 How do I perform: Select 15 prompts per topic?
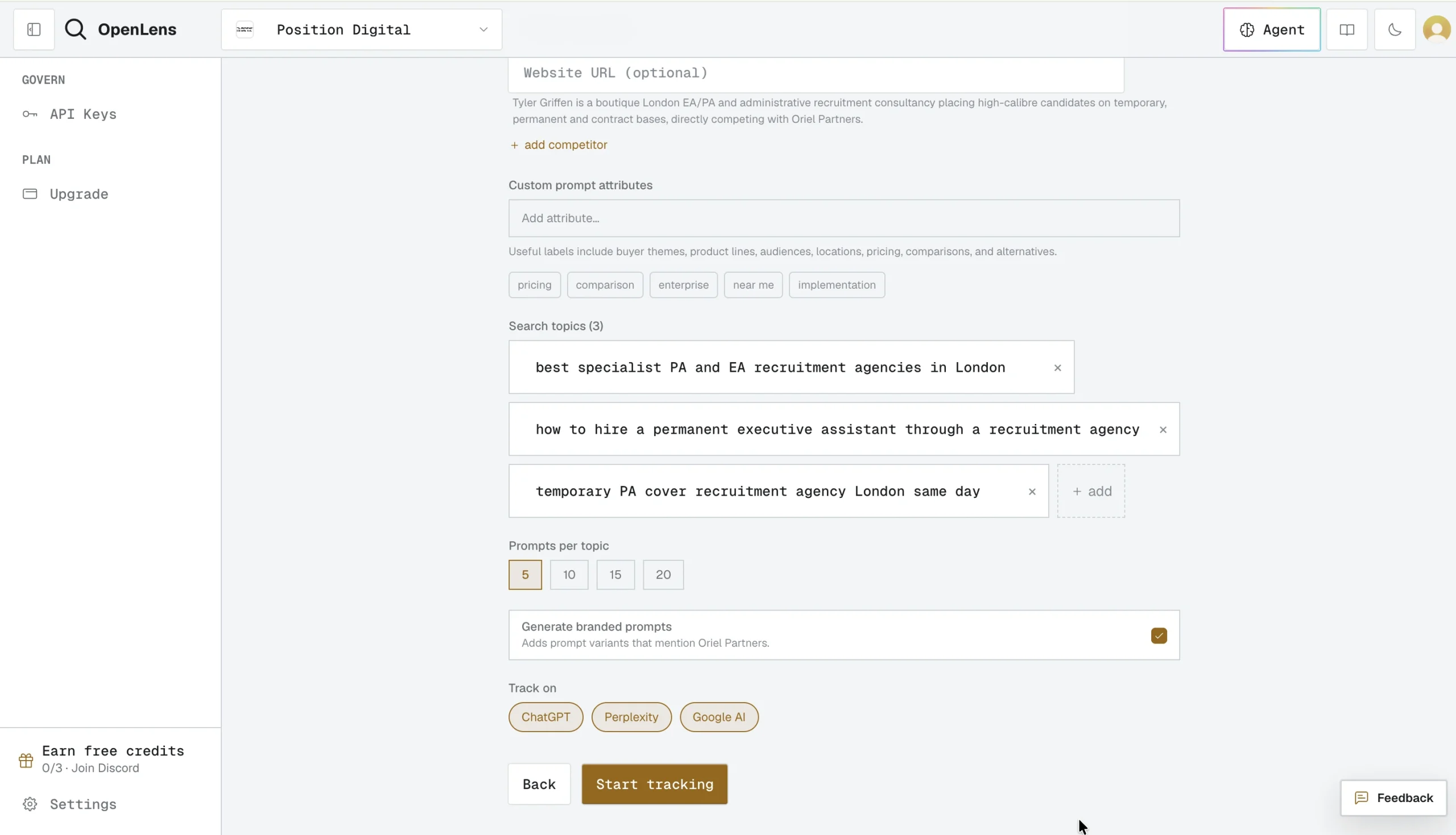coord(615,574)
